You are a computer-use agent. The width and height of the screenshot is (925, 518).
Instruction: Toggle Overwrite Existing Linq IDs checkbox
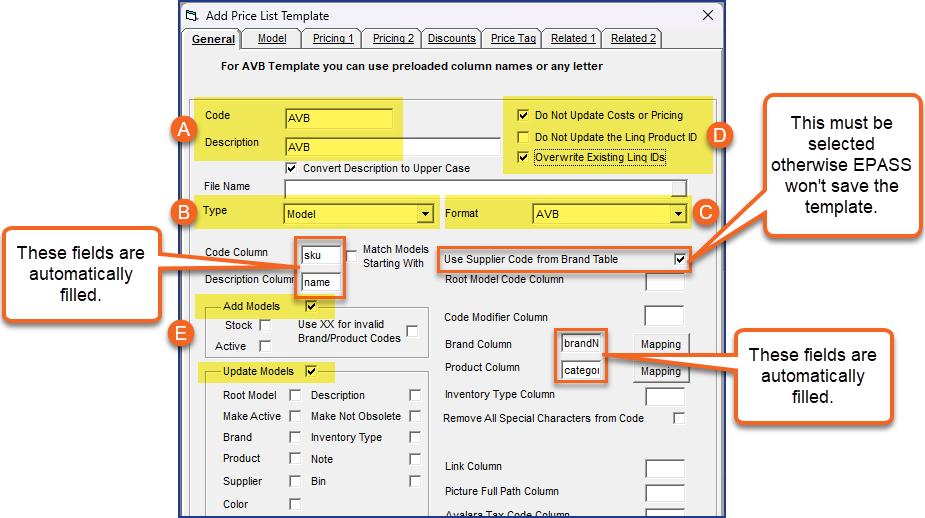[x=523, y=157]
